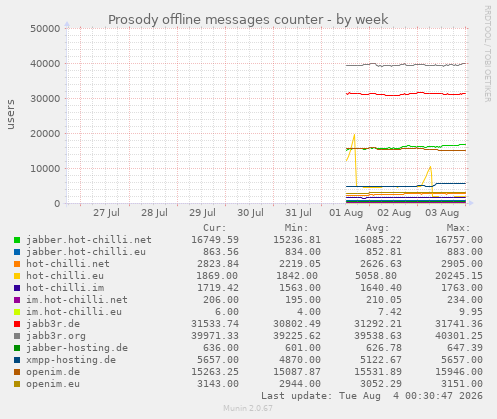Click max value 15946.00 for openim.de

point(459,372)
